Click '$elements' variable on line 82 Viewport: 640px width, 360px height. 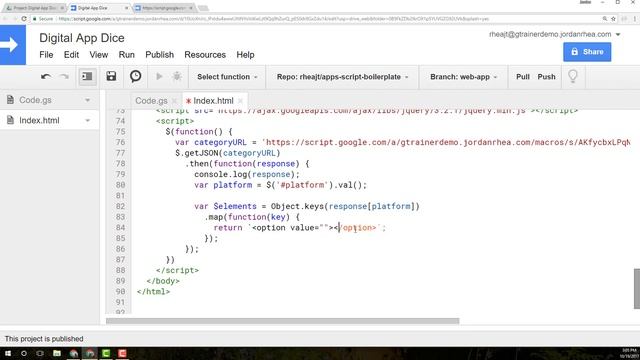[235, 206]
